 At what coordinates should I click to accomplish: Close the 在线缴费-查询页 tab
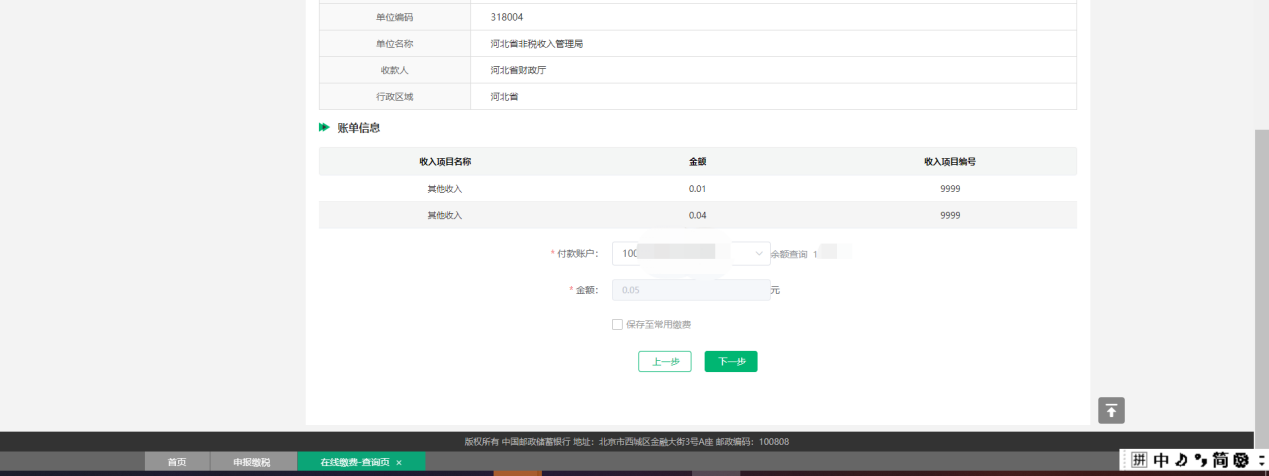(x=399, y=462)
